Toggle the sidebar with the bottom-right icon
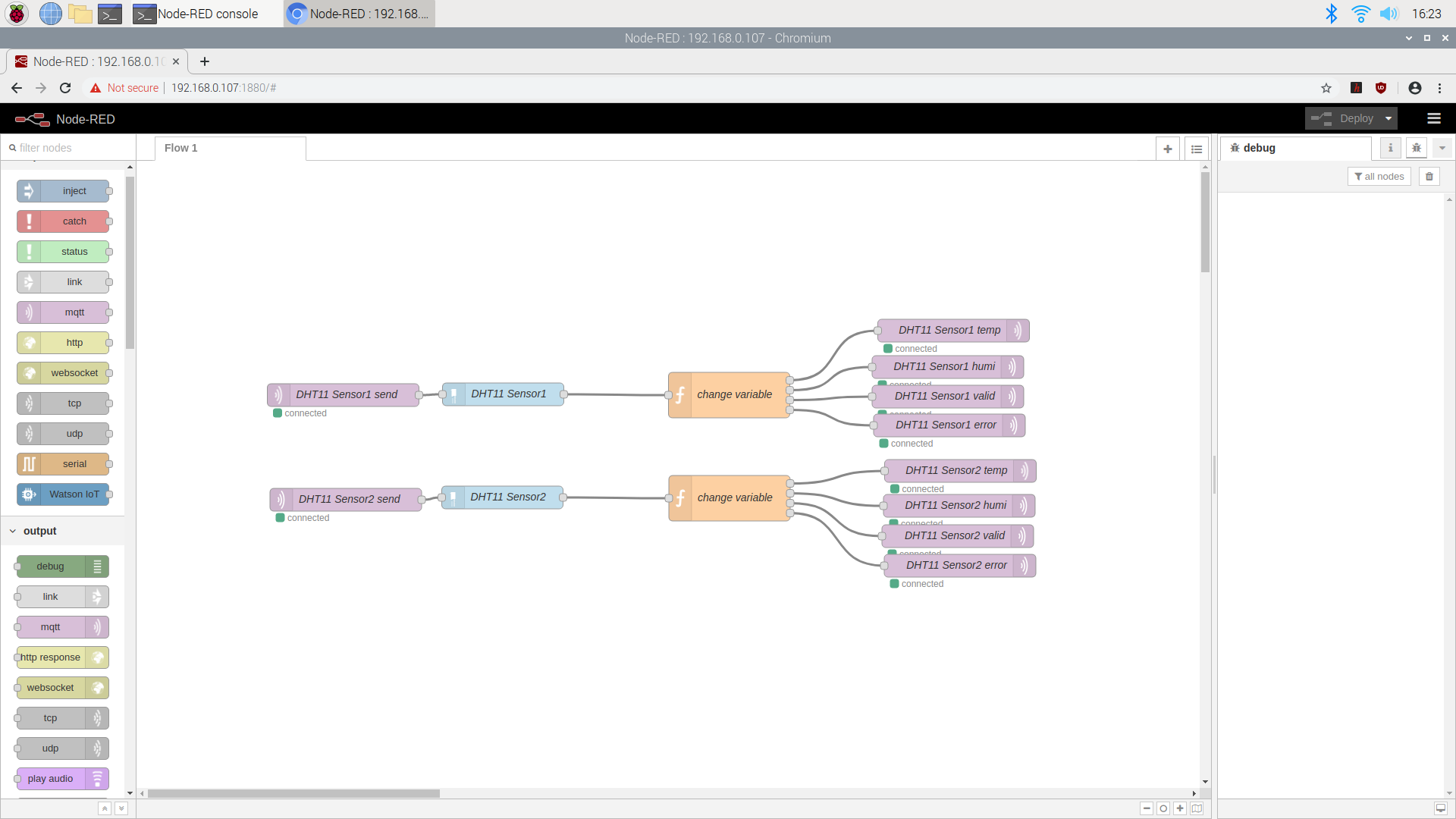Image resolution: width=1456 pixels, height=819 pixels. point(1440,808)
